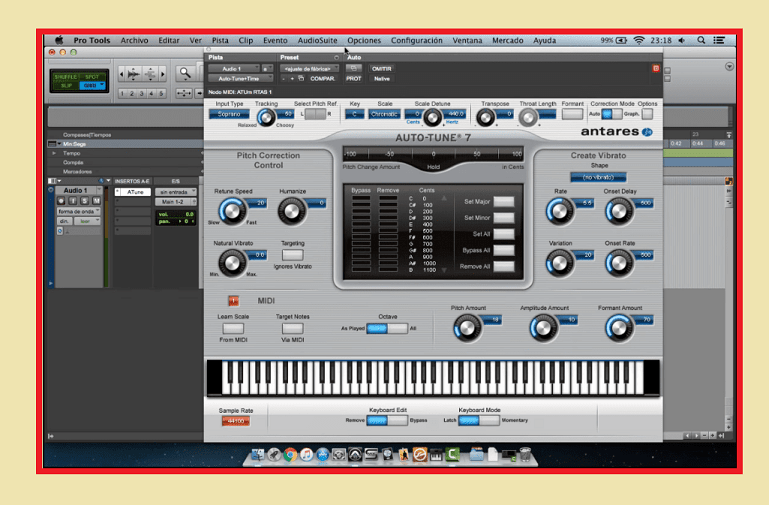Click the volume icon in menu bar
This screenshot has height=505, width=769.
tap(682, 40)
